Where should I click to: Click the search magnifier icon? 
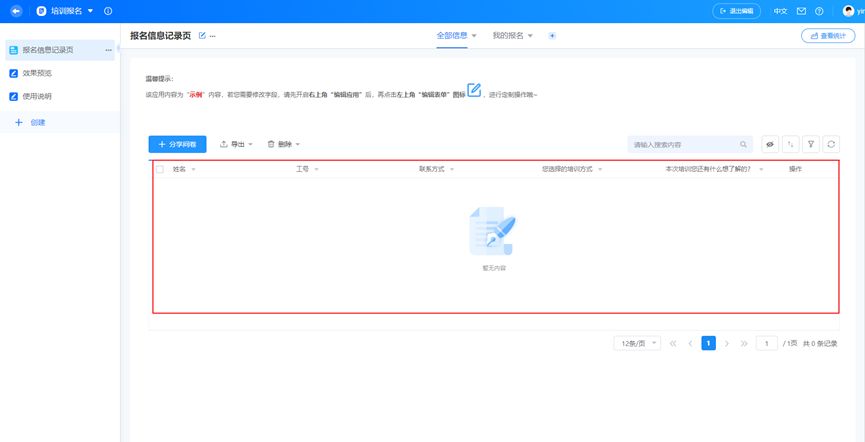point(743,145)
